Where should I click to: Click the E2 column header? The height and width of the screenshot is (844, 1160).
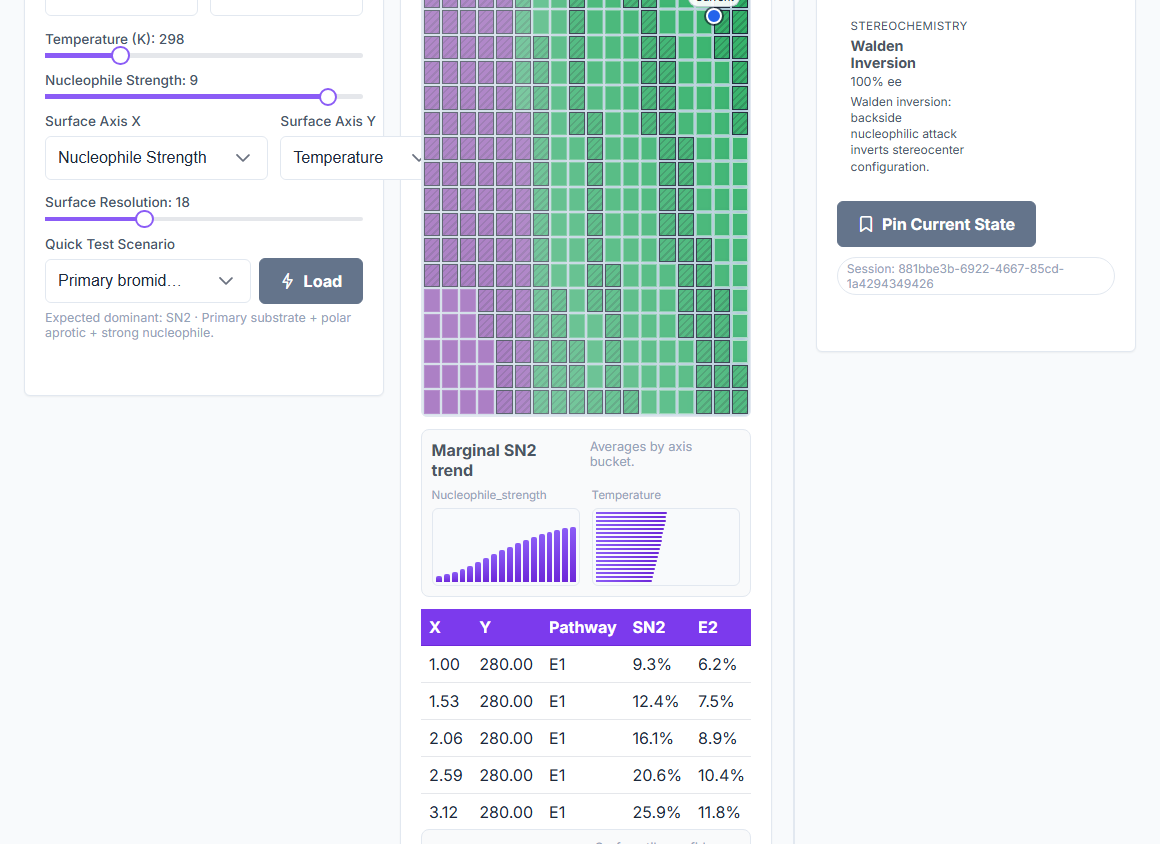coord(708,627)
